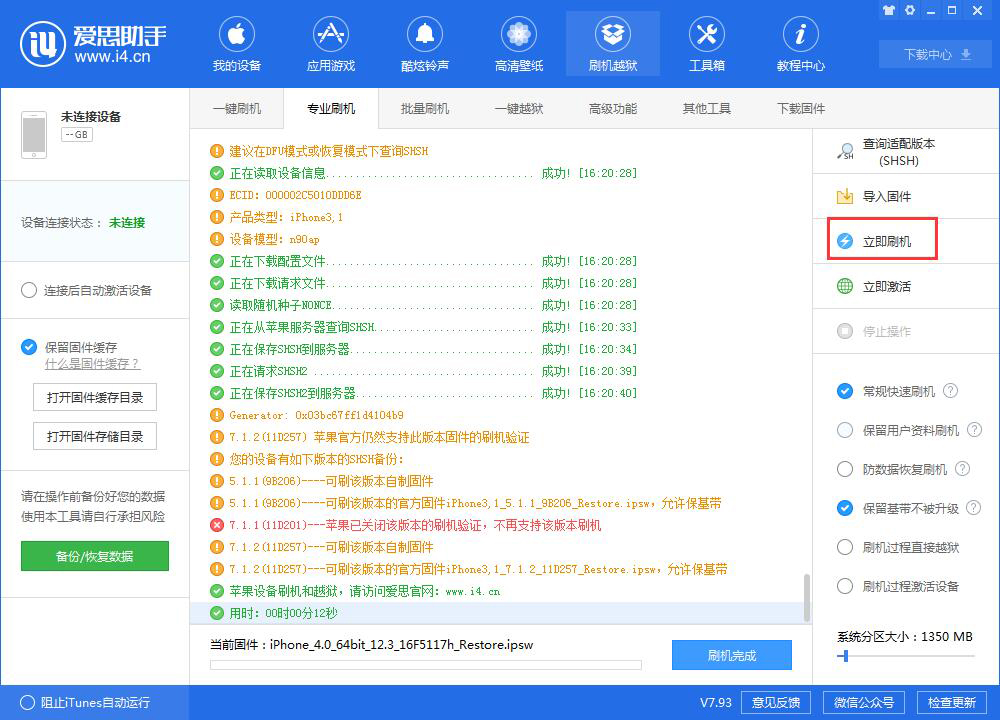Switch to 其他工具 tab
The image size is (1000, 720).
click(707, 108)
